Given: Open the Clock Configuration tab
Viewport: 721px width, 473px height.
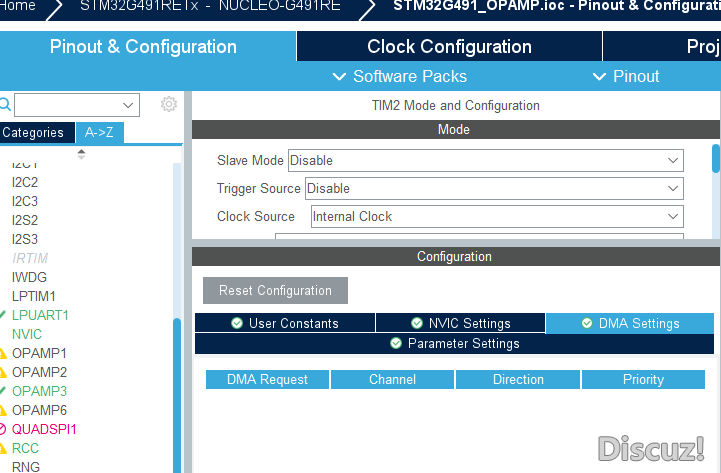Looking at the screenshot, I should coord(449,46).
